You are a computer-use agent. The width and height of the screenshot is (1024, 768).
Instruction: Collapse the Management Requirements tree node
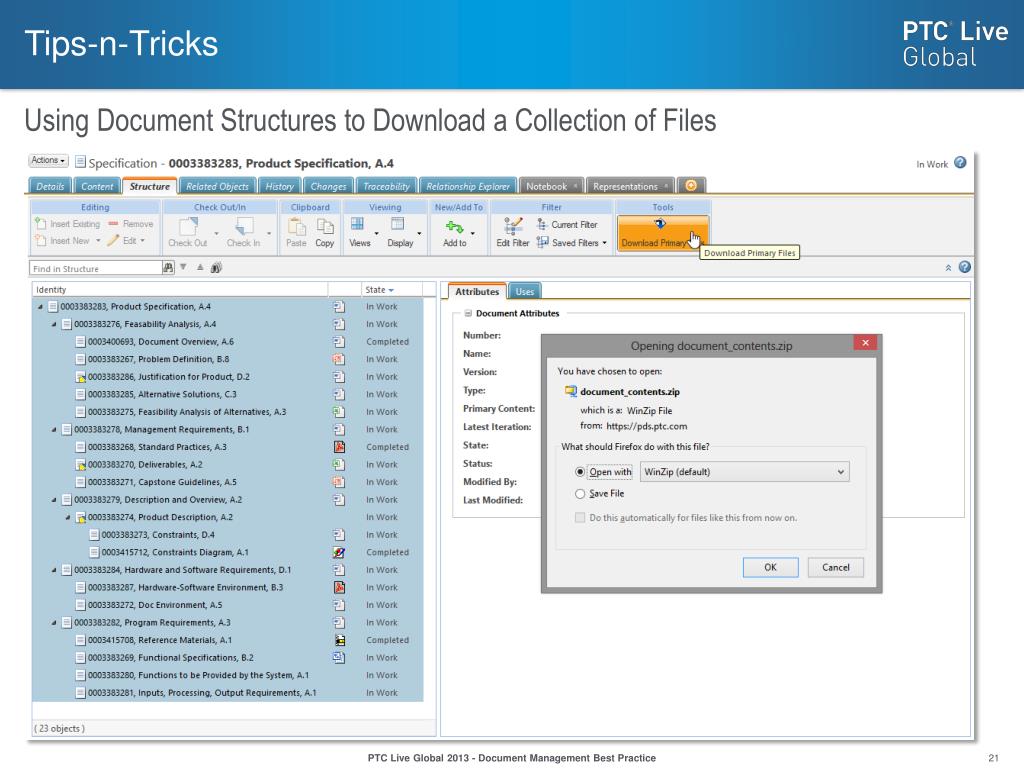(x=54, y=430)
